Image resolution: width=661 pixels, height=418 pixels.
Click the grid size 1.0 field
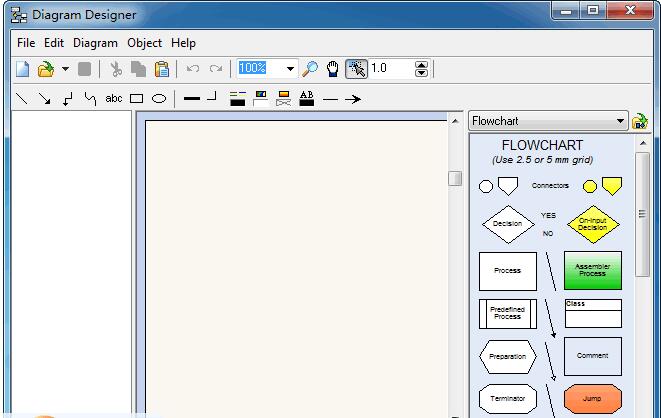[x=390, y=69]
